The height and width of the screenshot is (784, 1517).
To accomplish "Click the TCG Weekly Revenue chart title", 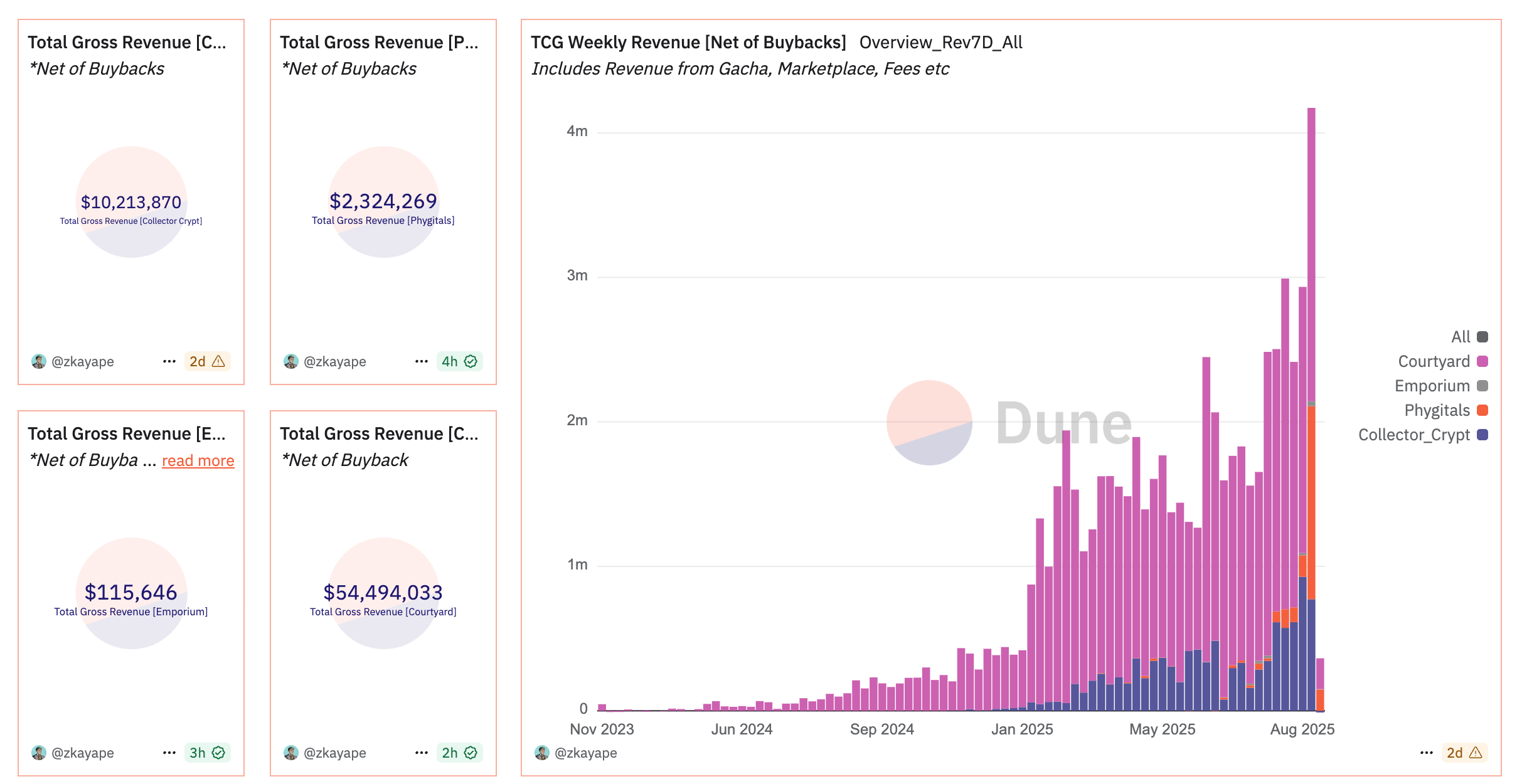I will click(x=688, y=42).
